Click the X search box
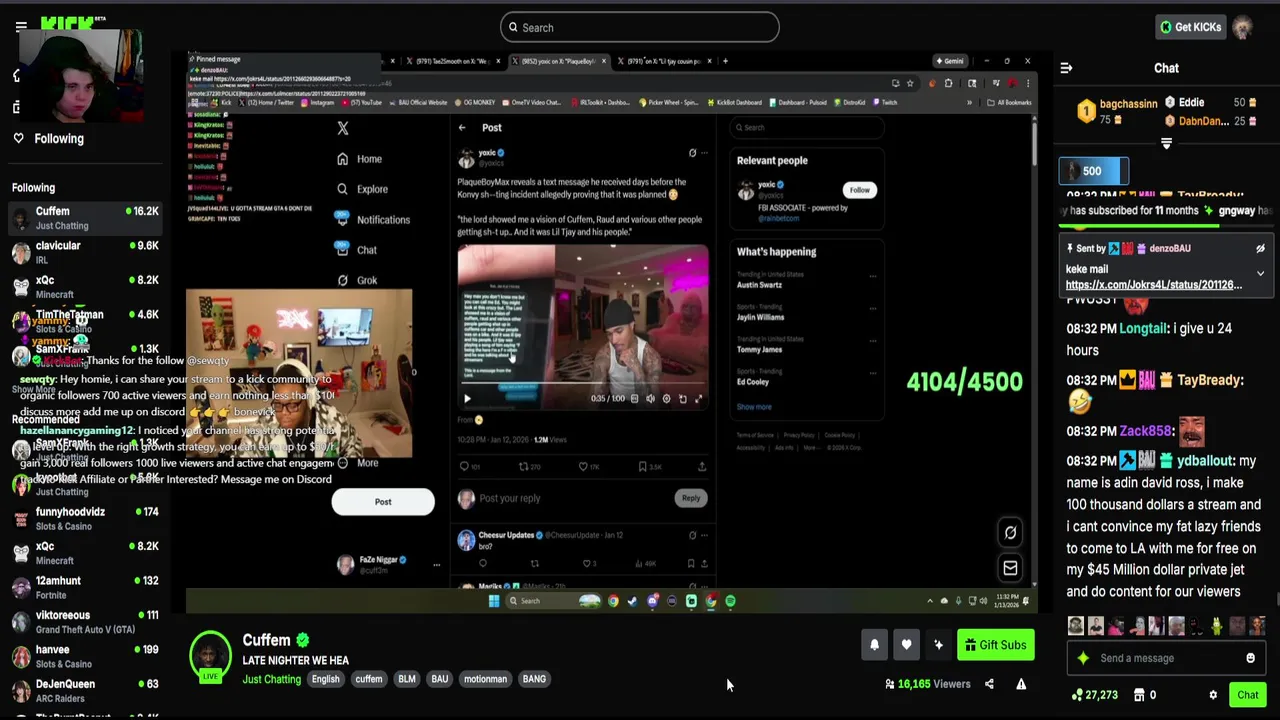Image resolution: width=1280 pixels, height=720 pixels. coord(806,127)
